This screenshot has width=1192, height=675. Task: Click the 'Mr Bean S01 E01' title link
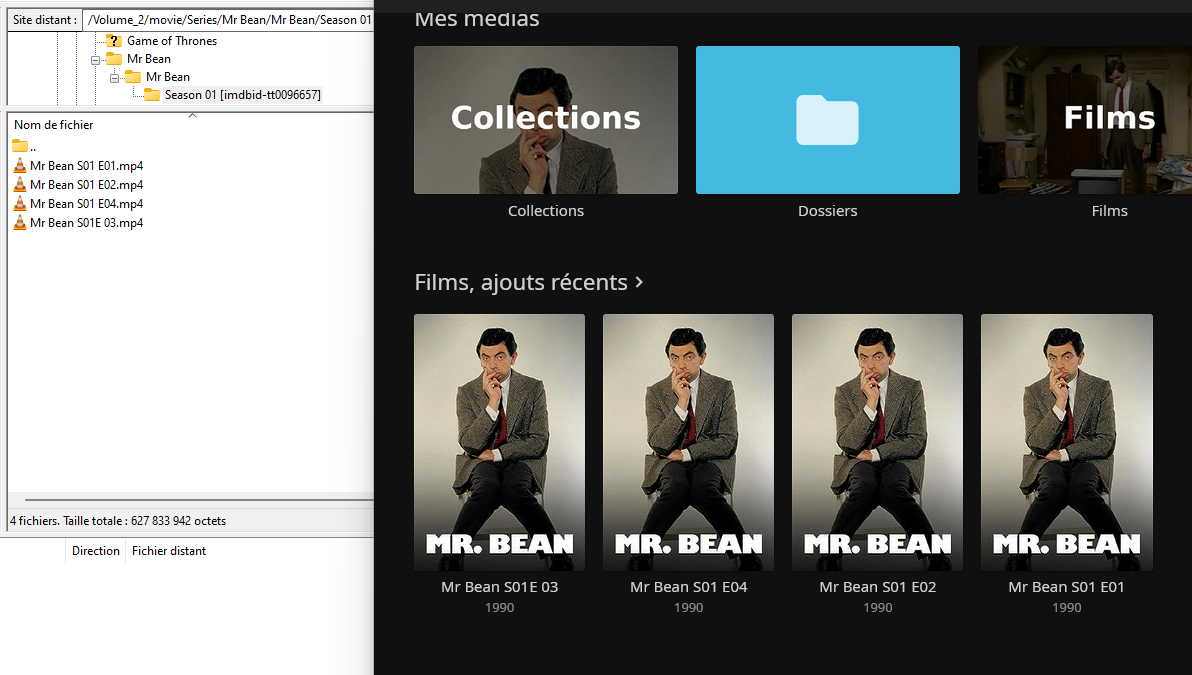[1066, 587]
